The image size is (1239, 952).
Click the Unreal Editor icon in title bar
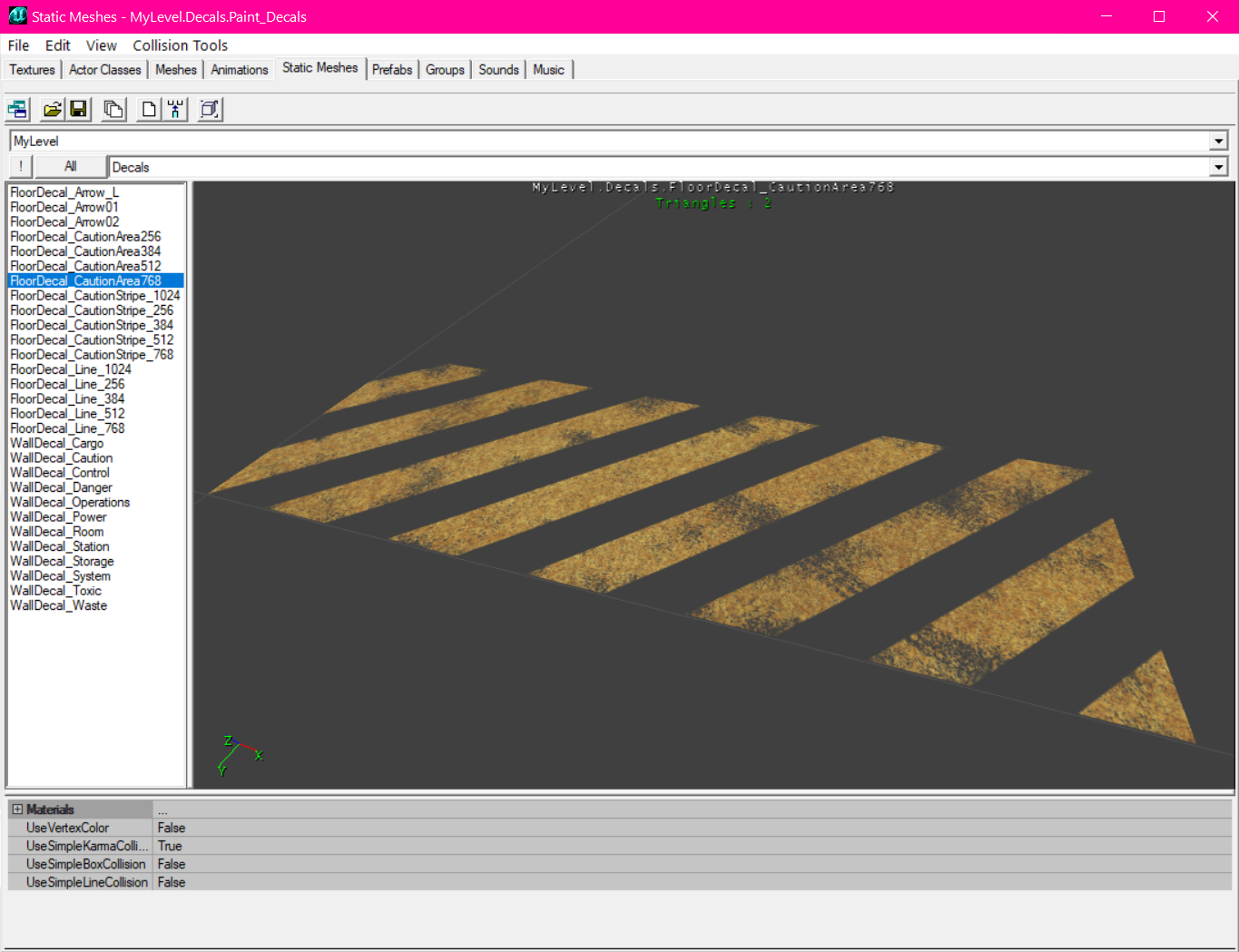pyautogui.click(x=17, y=16)
